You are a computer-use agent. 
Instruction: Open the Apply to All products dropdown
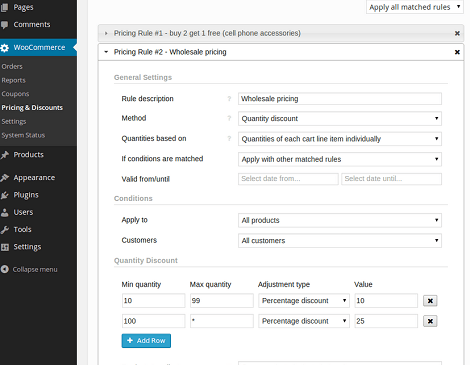pyautogui.click(x=340, y=220)
